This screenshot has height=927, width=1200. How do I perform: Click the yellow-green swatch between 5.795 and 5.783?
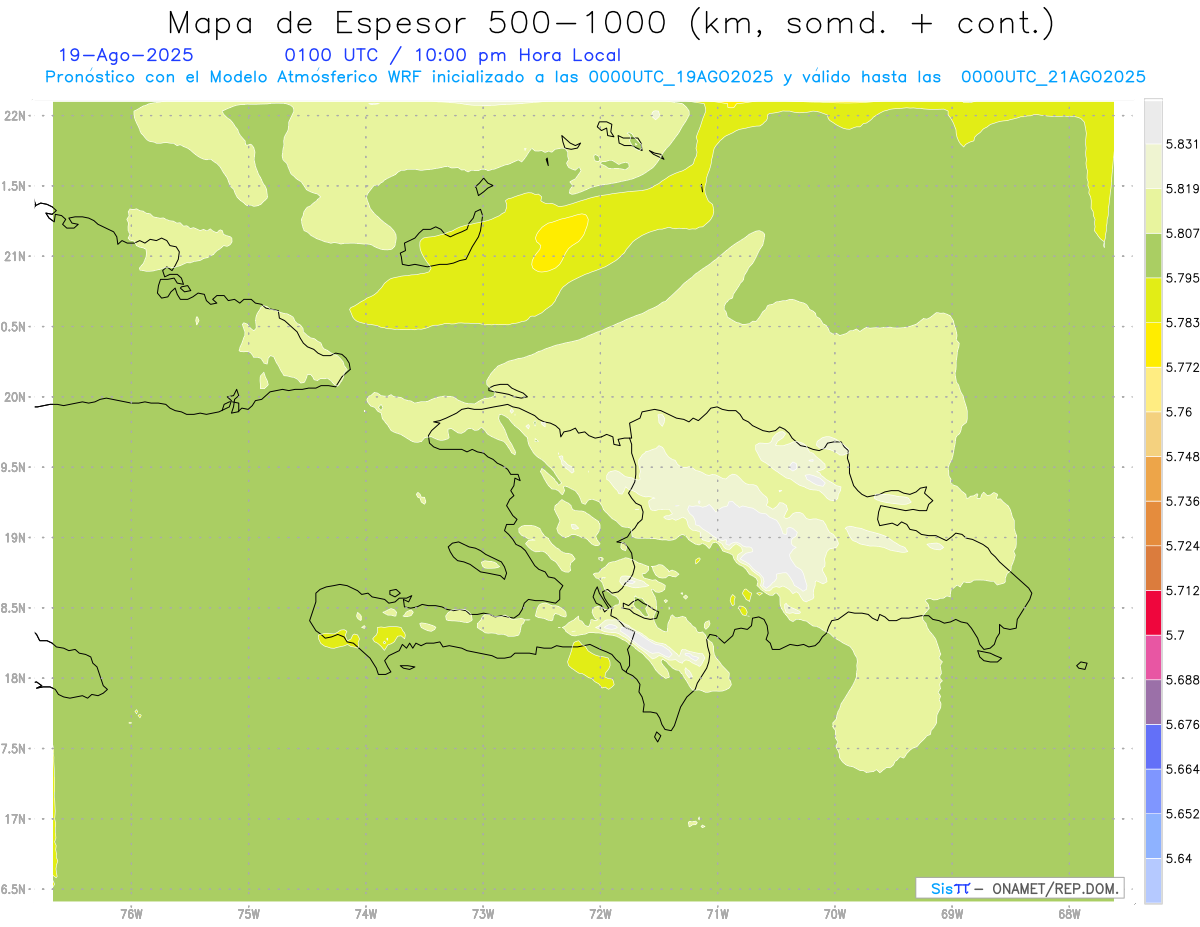click(x=1153, y=300)
